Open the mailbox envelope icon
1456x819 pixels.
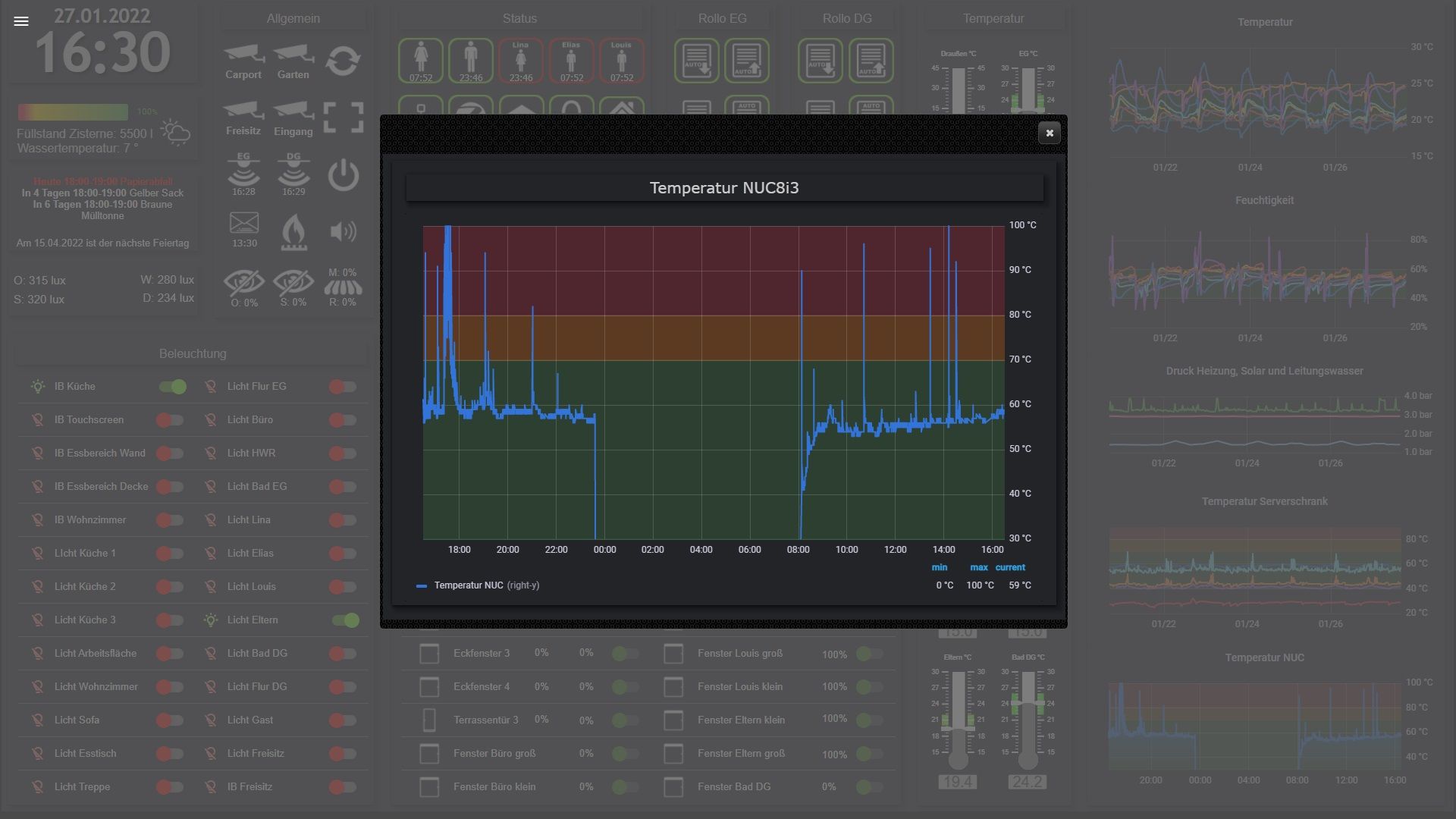[x=244, y=223]
